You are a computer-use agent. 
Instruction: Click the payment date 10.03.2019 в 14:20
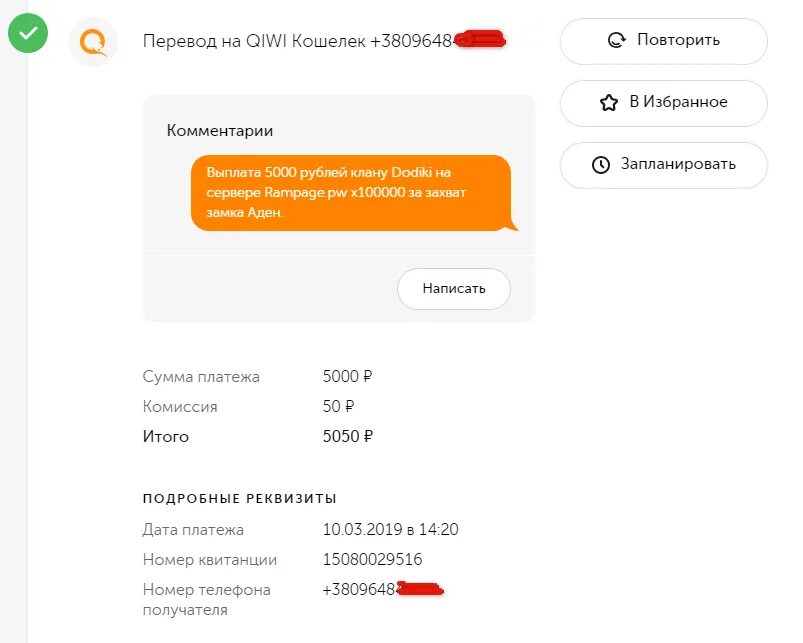[x=390, y=530]
